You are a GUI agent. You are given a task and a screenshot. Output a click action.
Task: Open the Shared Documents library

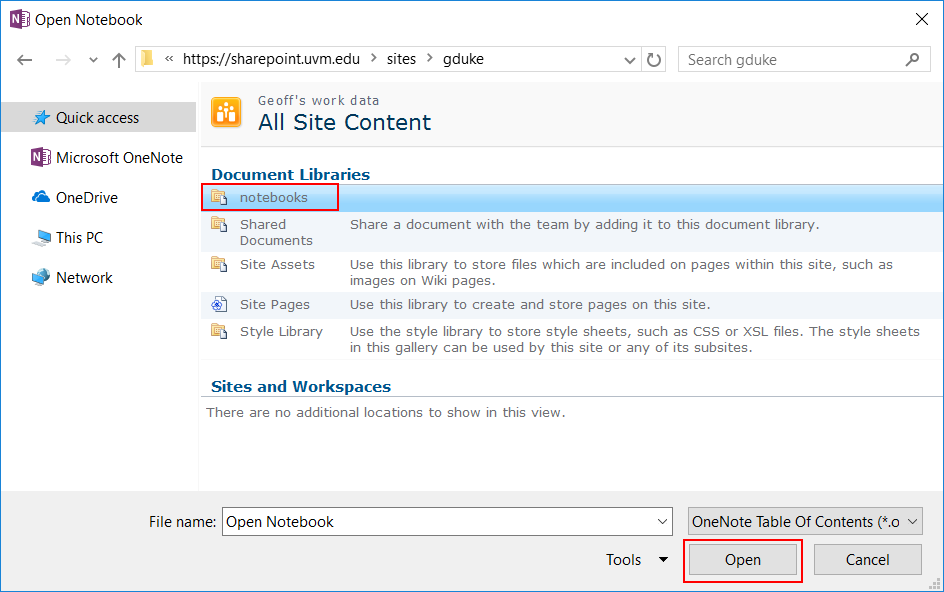[x=275, y=232]
